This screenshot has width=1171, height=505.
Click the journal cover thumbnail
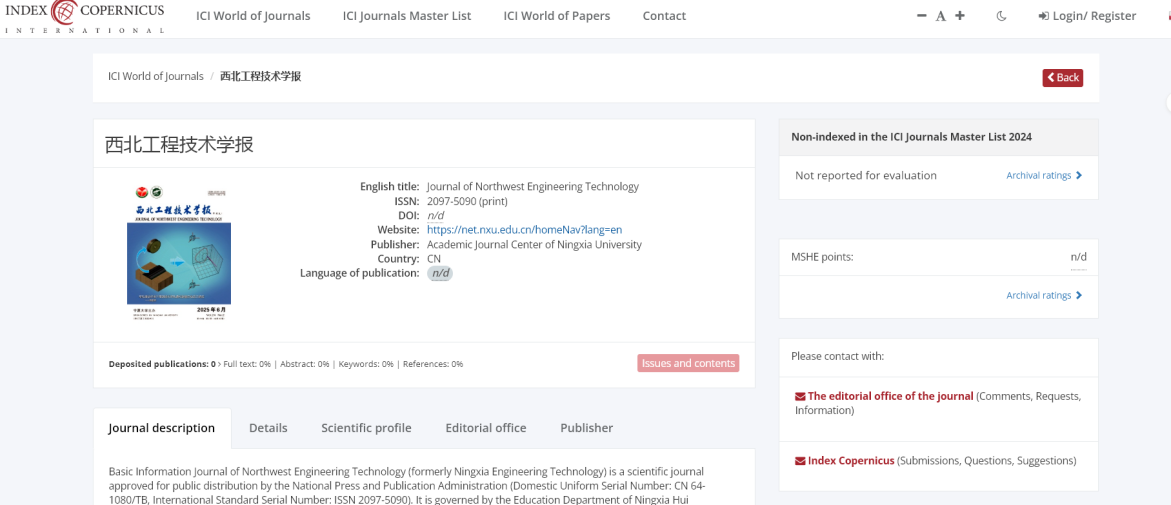pos(178,252)
